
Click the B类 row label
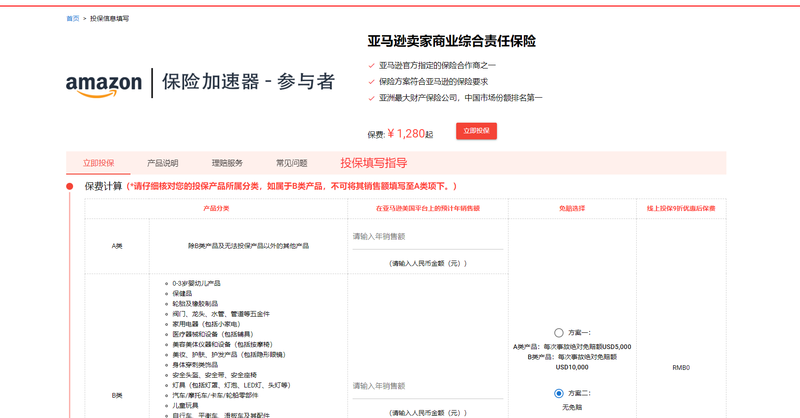117,396
